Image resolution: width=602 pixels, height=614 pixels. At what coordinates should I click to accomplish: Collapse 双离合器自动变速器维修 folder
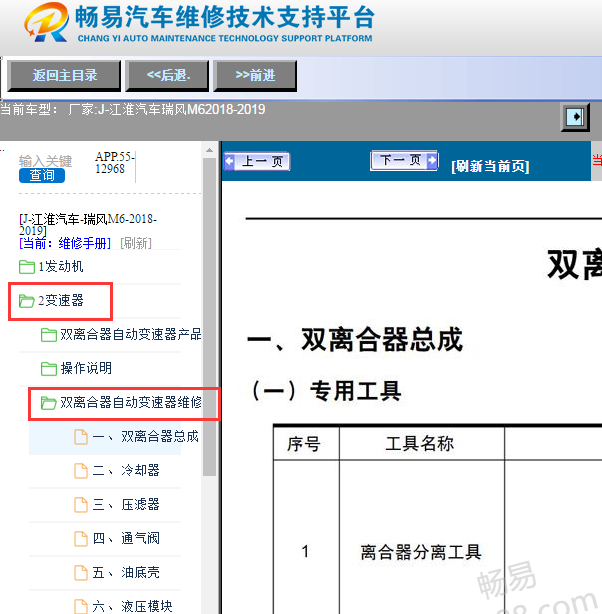(131, 403)
